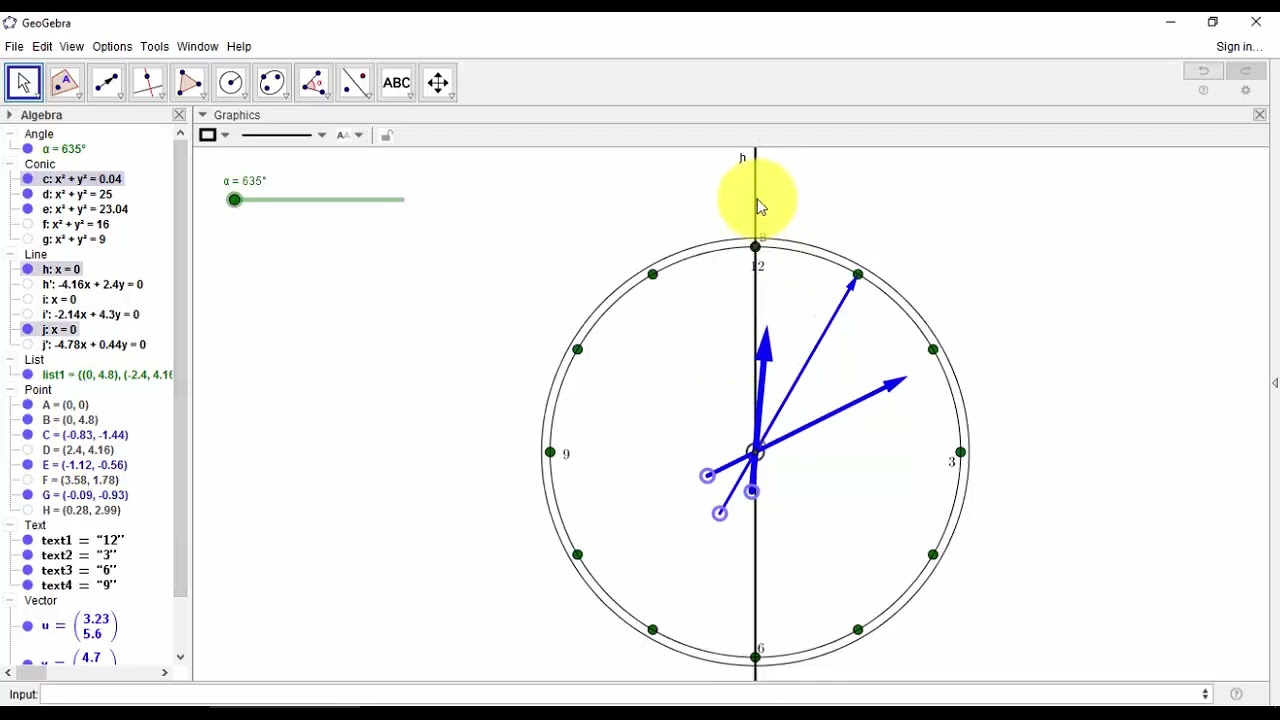Hide line h: x = 0
The height and width of the screenshot is (720, 1280).
(28, 269)
